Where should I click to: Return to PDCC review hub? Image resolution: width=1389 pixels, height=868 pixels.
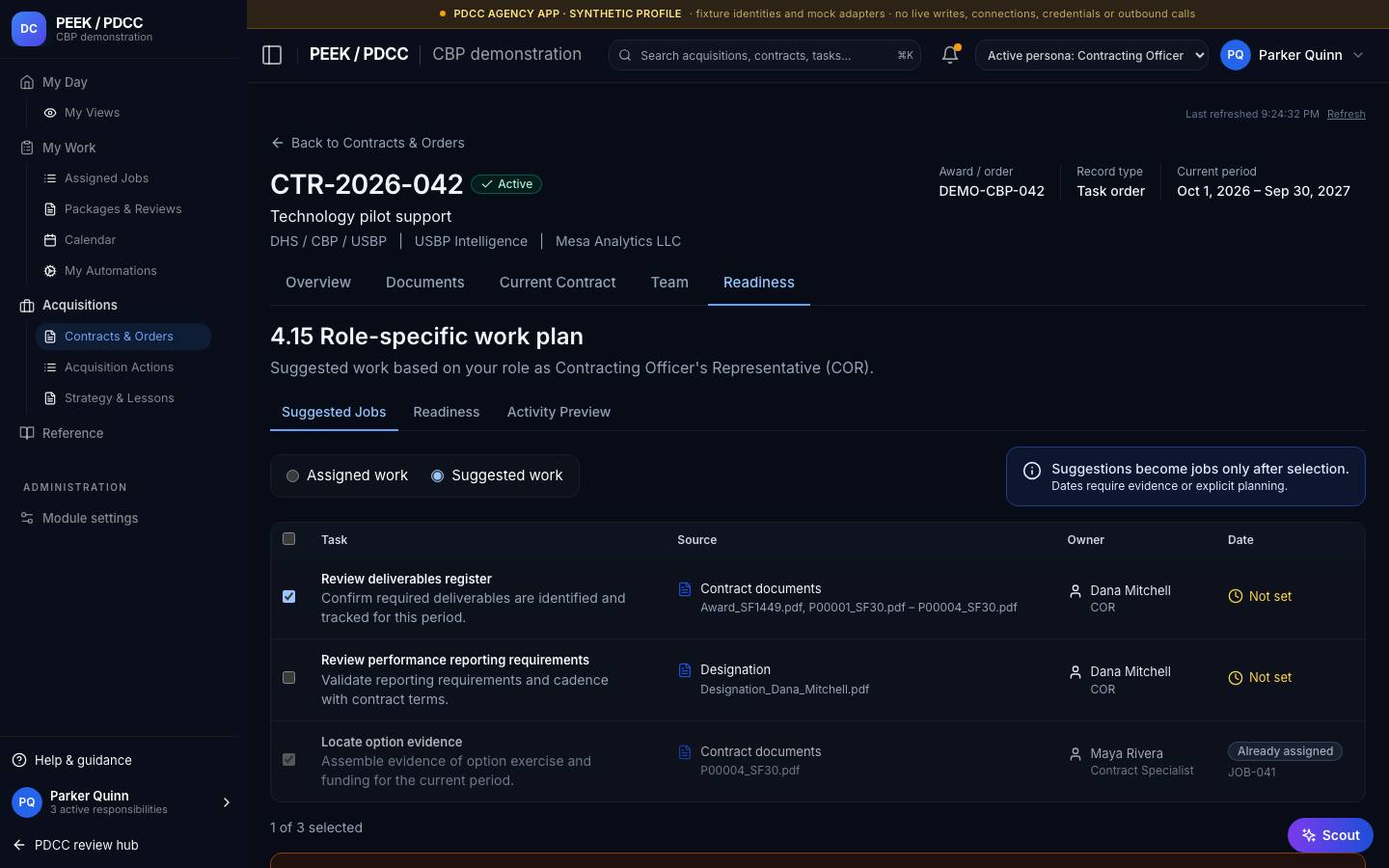click(75, 845)
